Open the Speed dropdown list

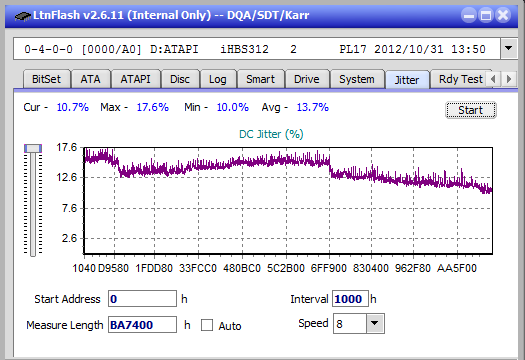click(x=375, y=323)
